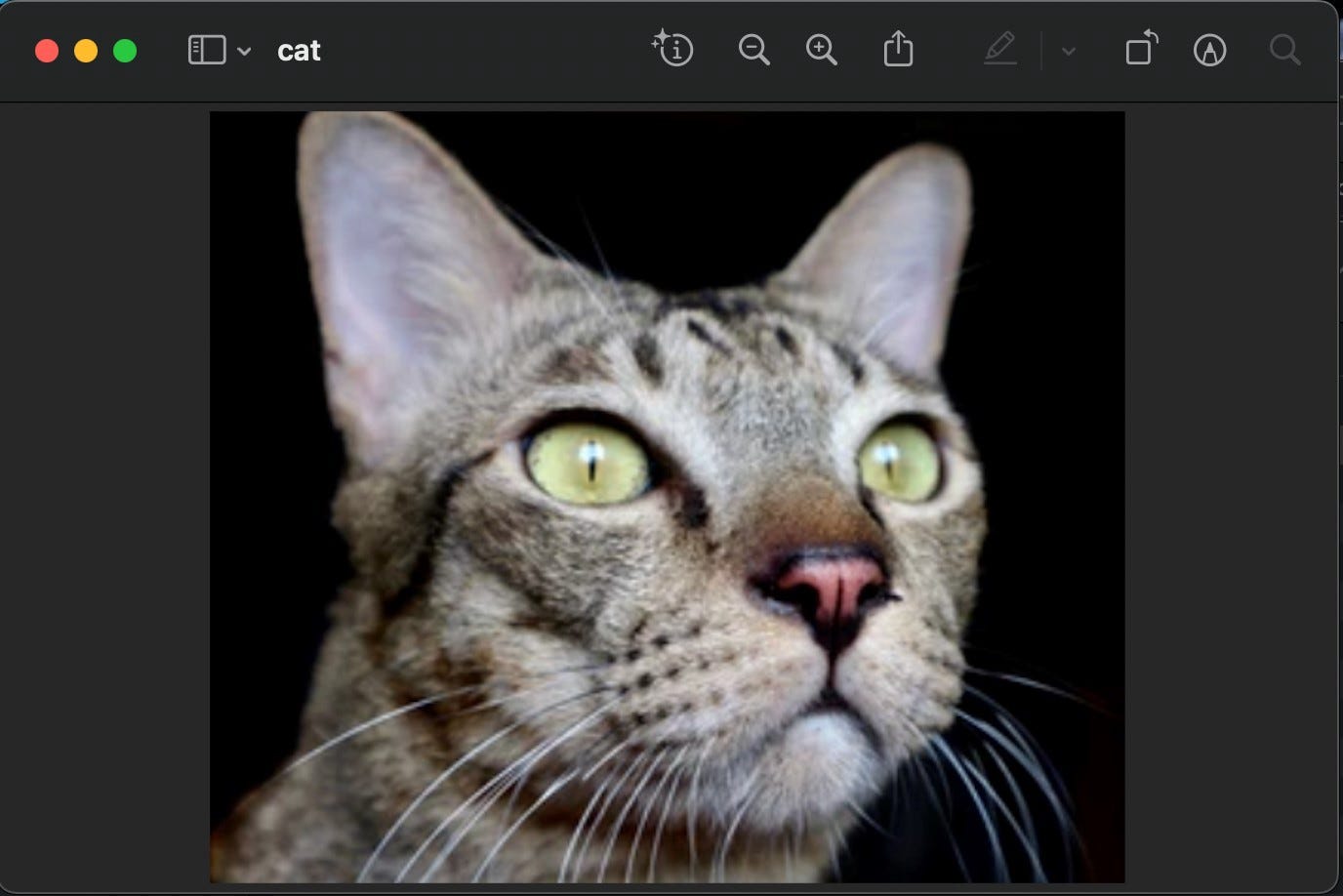The height and width of the screenshot is (896, 1343).
Task: Select the zoom magnifier in the toolbar
Action: coord(822,50)
